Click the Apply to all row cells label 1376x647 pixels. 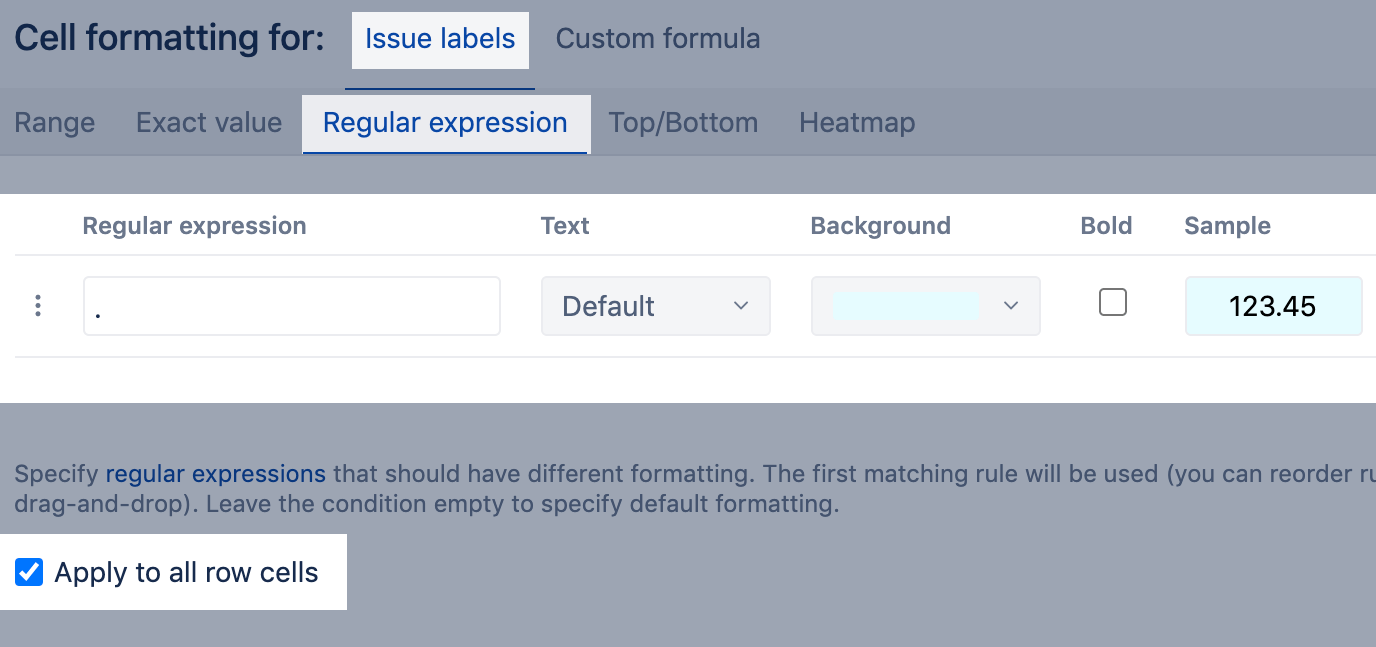pos(186,573)
